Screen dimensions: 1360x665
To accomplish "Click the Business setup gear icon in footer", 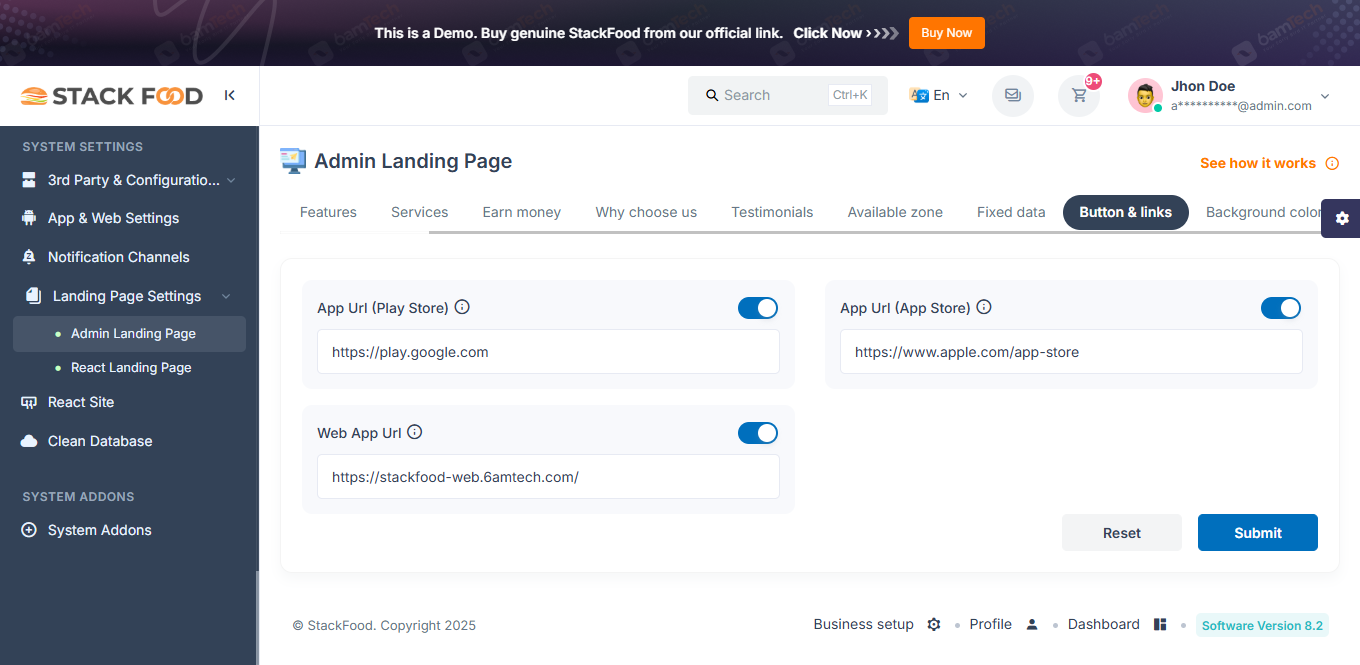I will point(934,624).
